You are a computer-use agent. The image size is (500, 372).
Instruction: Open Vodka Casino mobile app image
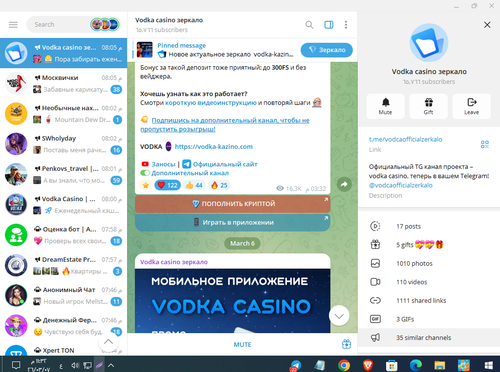pyautogui.click(x=233, y=301)
